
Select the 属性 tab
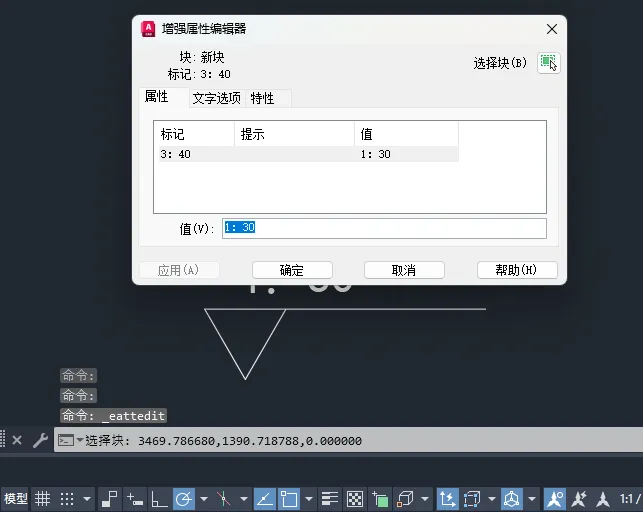tap(164, 97)
